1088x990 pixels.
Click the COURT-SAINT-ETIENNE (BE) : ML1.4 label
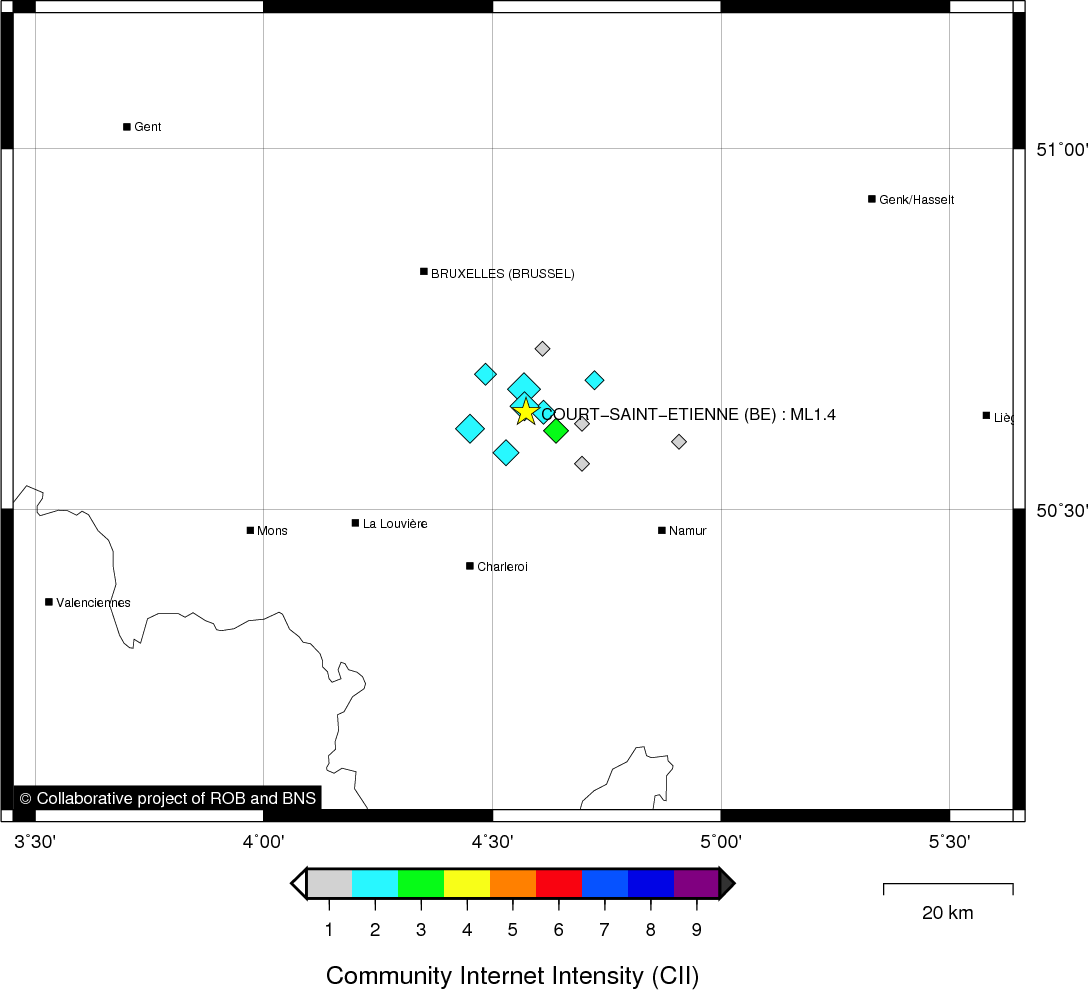(x=688, y=415)
